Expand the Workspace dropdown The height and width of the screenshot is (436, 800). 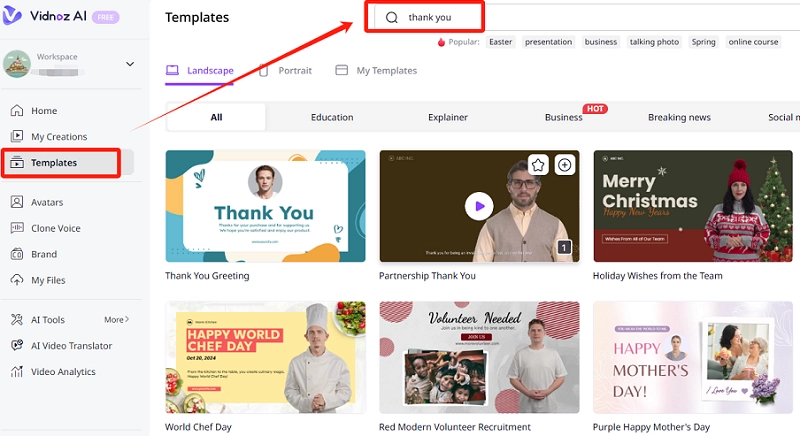coord(129,64)
